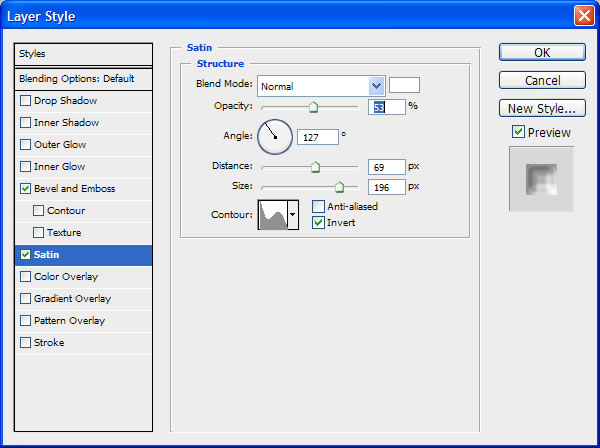Click the Angle dial
The width and height of the screenshot is (600, 448).
click(275, 137)
